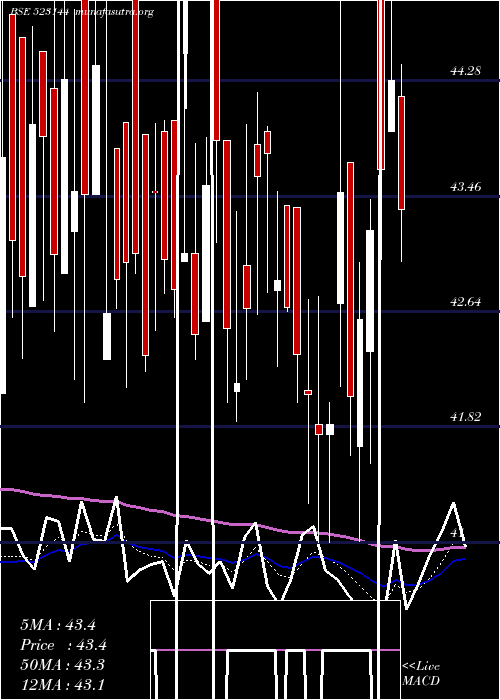Viewport: 500px width, 700px height.
Task: Click the pink 50MA line at the chart's left edge
Action: 7,490
